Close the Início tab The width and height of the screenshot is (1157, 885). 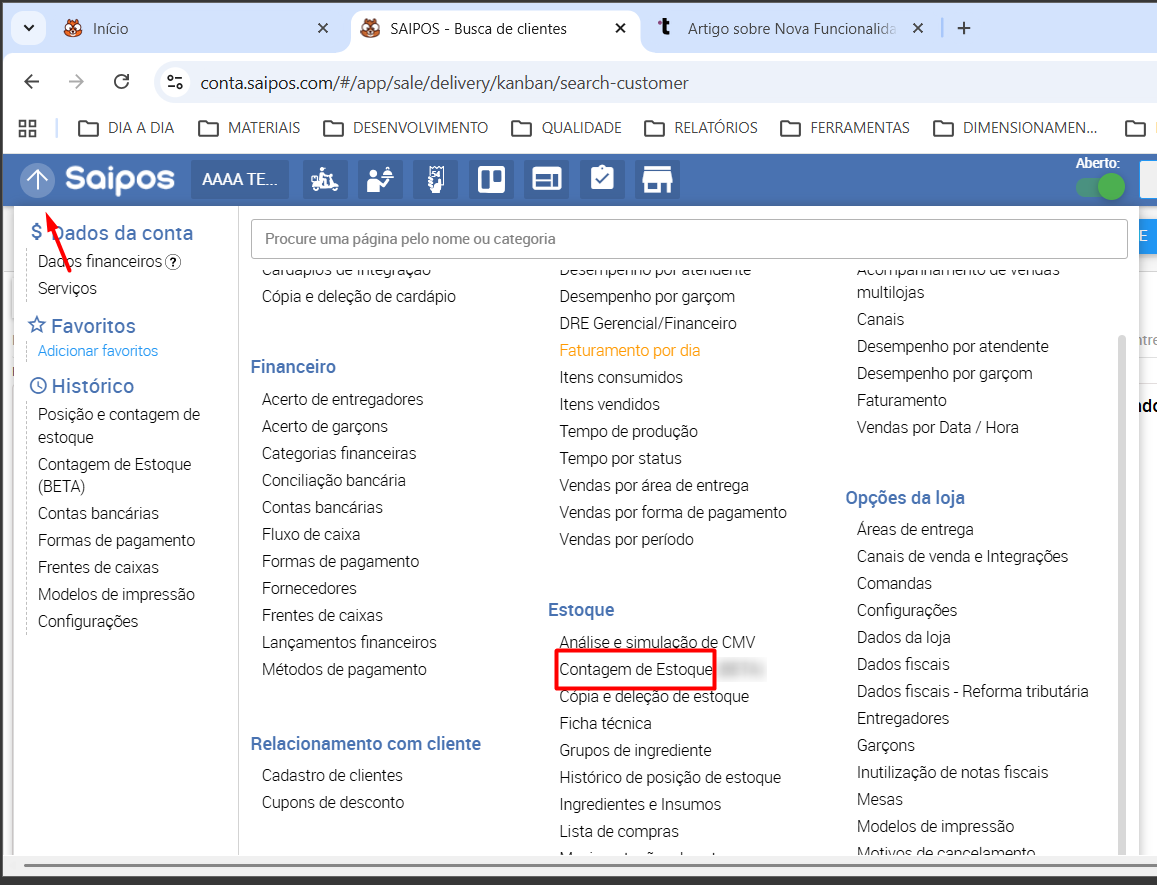[322, 29]
